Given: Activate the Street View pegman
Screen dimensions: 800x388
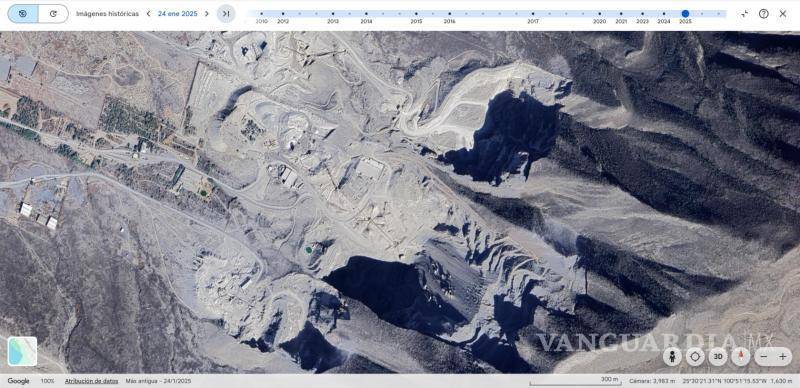Looking at the screenshot, I should (672, 356).
